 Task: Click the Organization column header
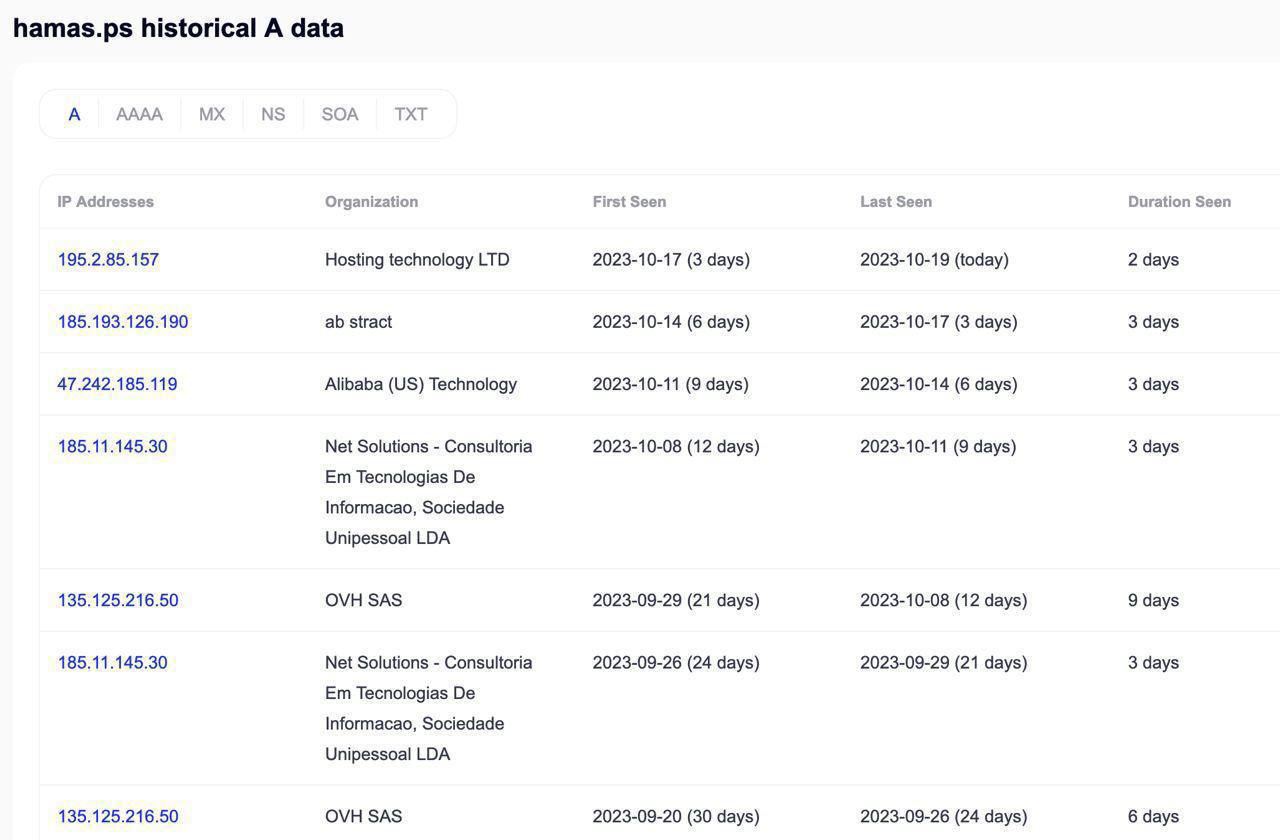(371, 202)
